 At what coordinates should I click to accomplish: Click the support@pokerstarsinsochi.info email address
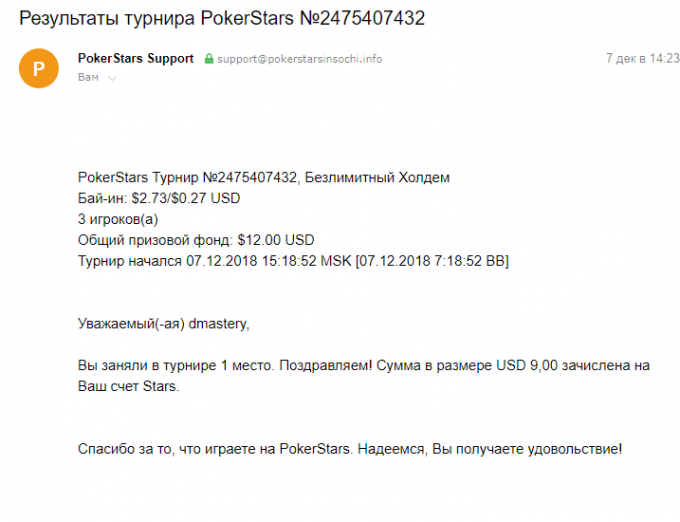click(x=300, y=59)
